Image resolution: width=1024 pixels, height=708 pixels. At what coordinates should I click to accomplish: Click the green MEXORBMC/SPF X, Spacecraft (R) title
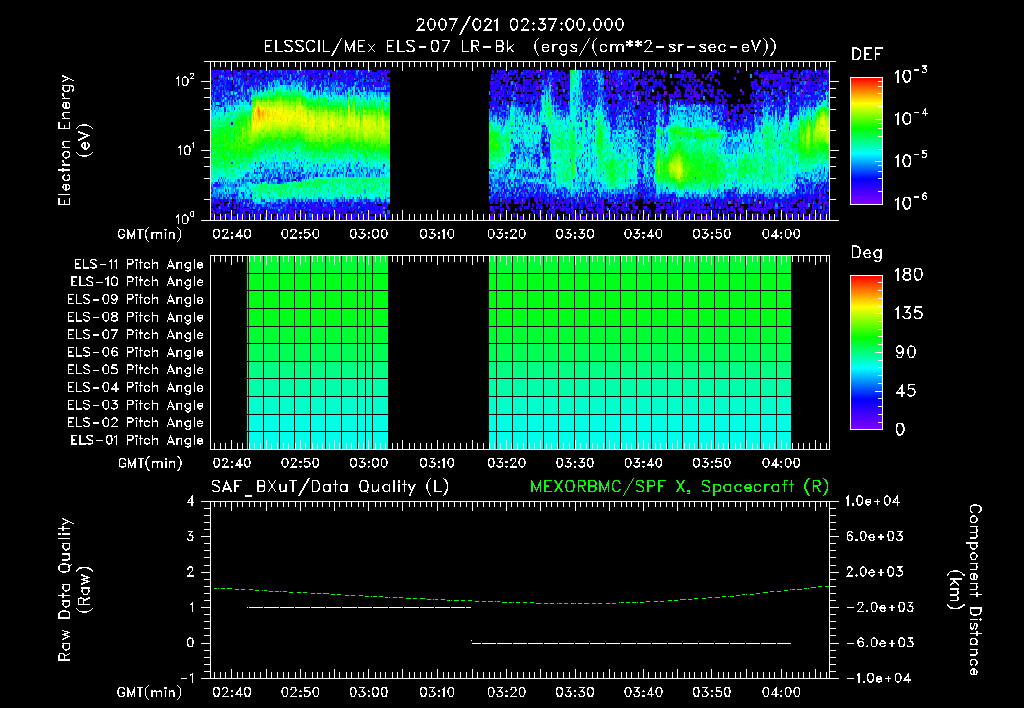click(679, 487)
